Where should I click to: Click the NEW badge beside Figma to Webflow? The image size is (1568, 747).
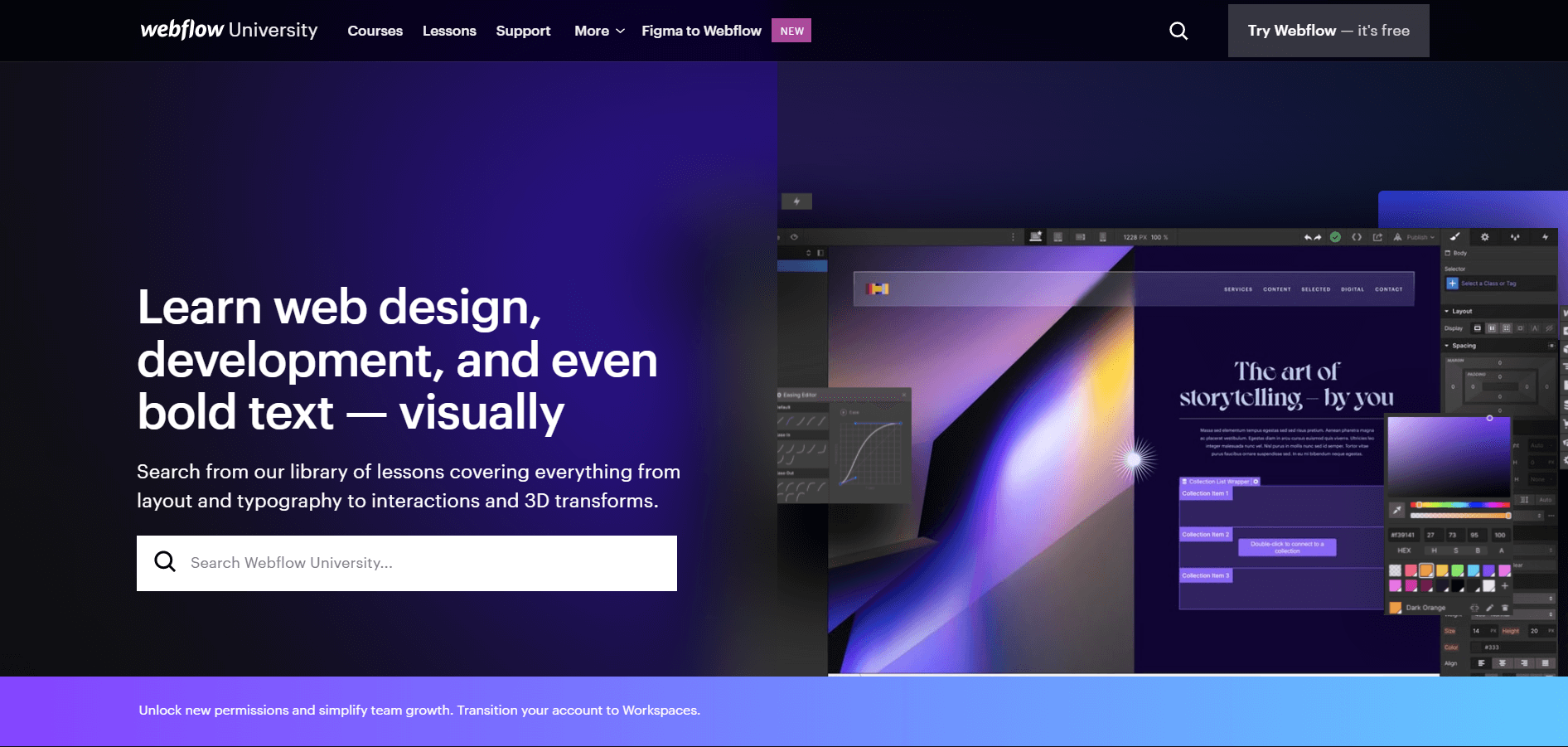pos(791,31)
